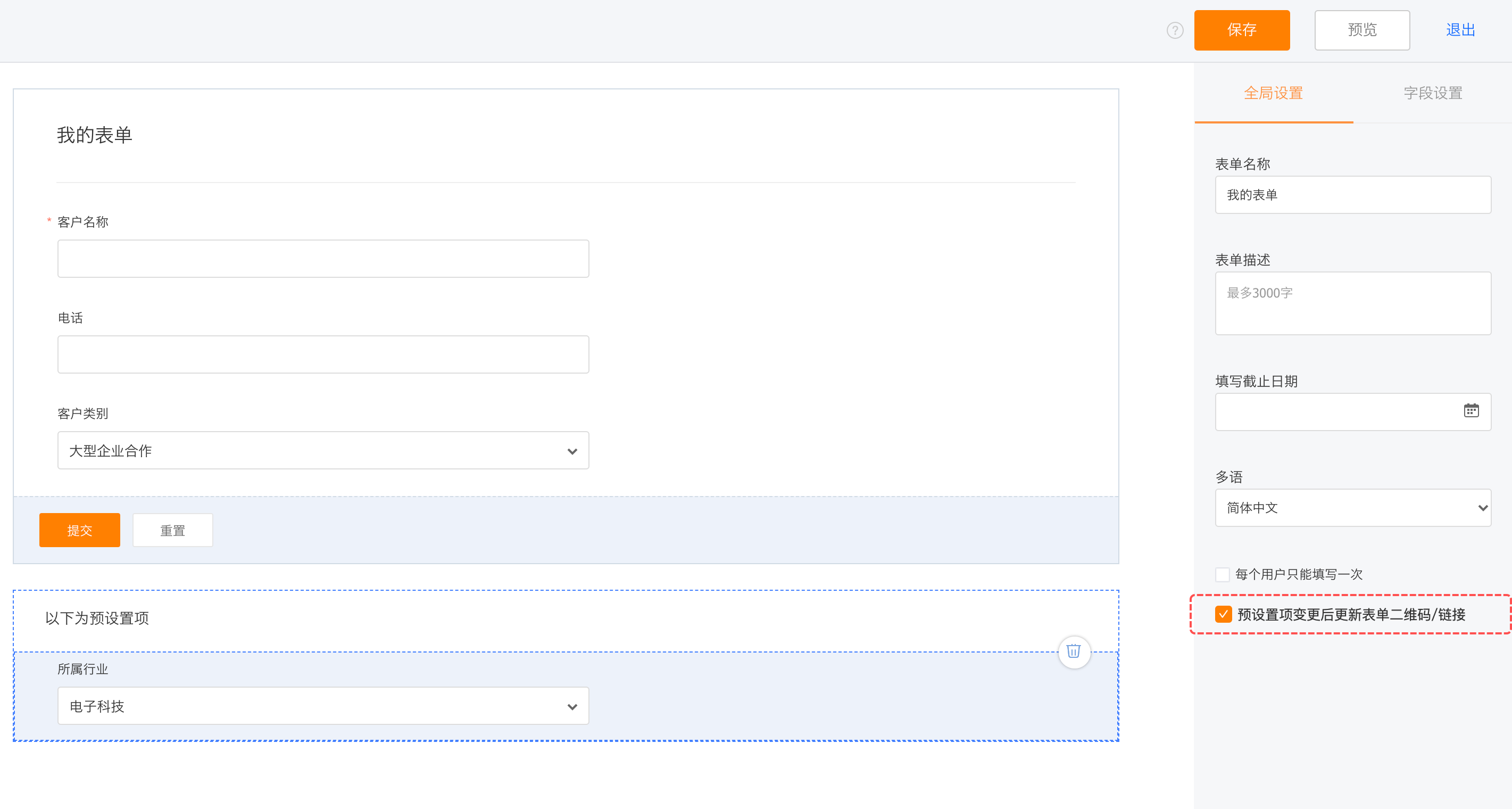Click the help question mark icon
The image size is (1512, 809).
point(1175,30)
